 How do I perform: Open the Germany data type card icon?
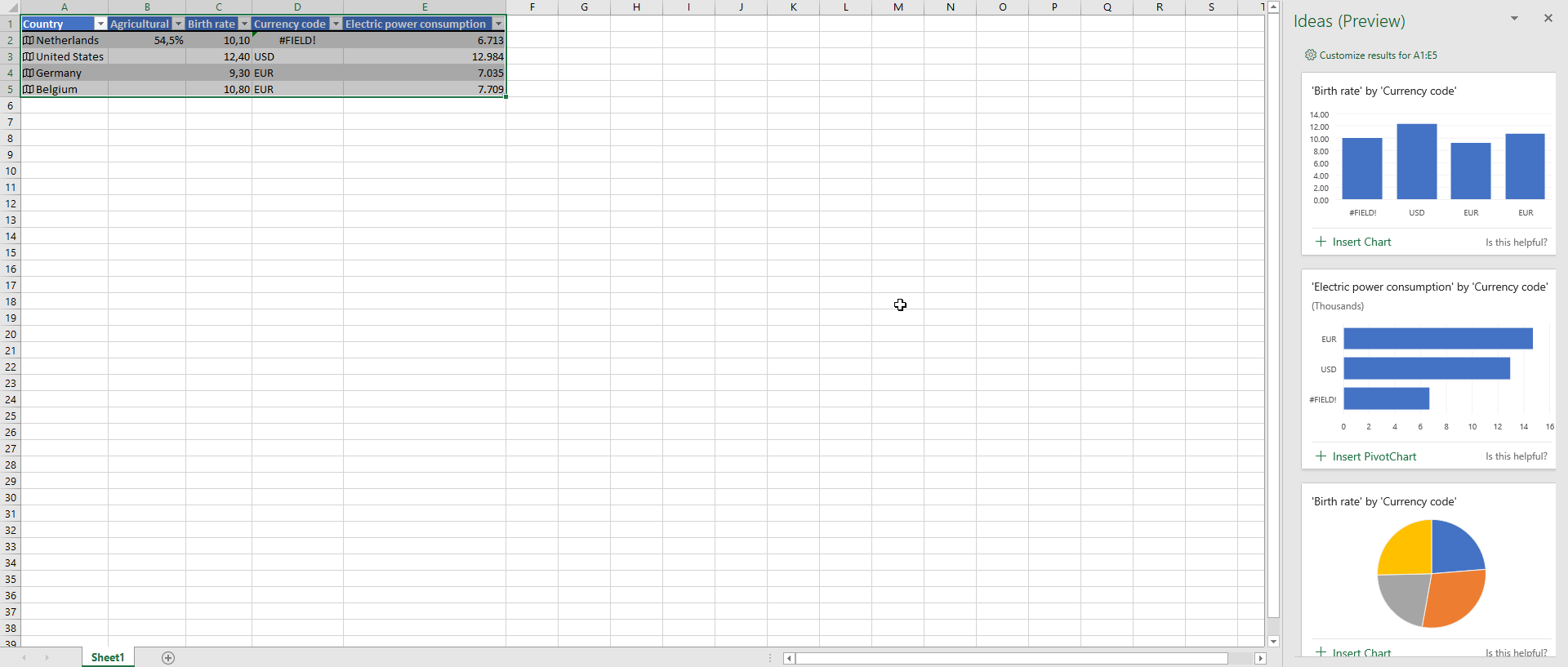pyautogui.click(x=29, y=73)
